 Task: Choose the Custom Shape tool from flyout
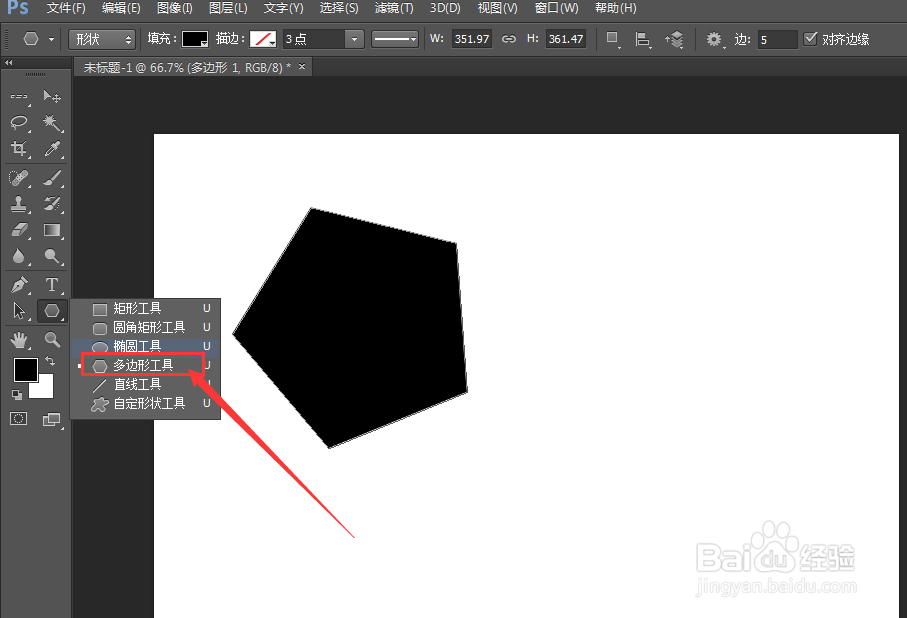coord(145,403)
